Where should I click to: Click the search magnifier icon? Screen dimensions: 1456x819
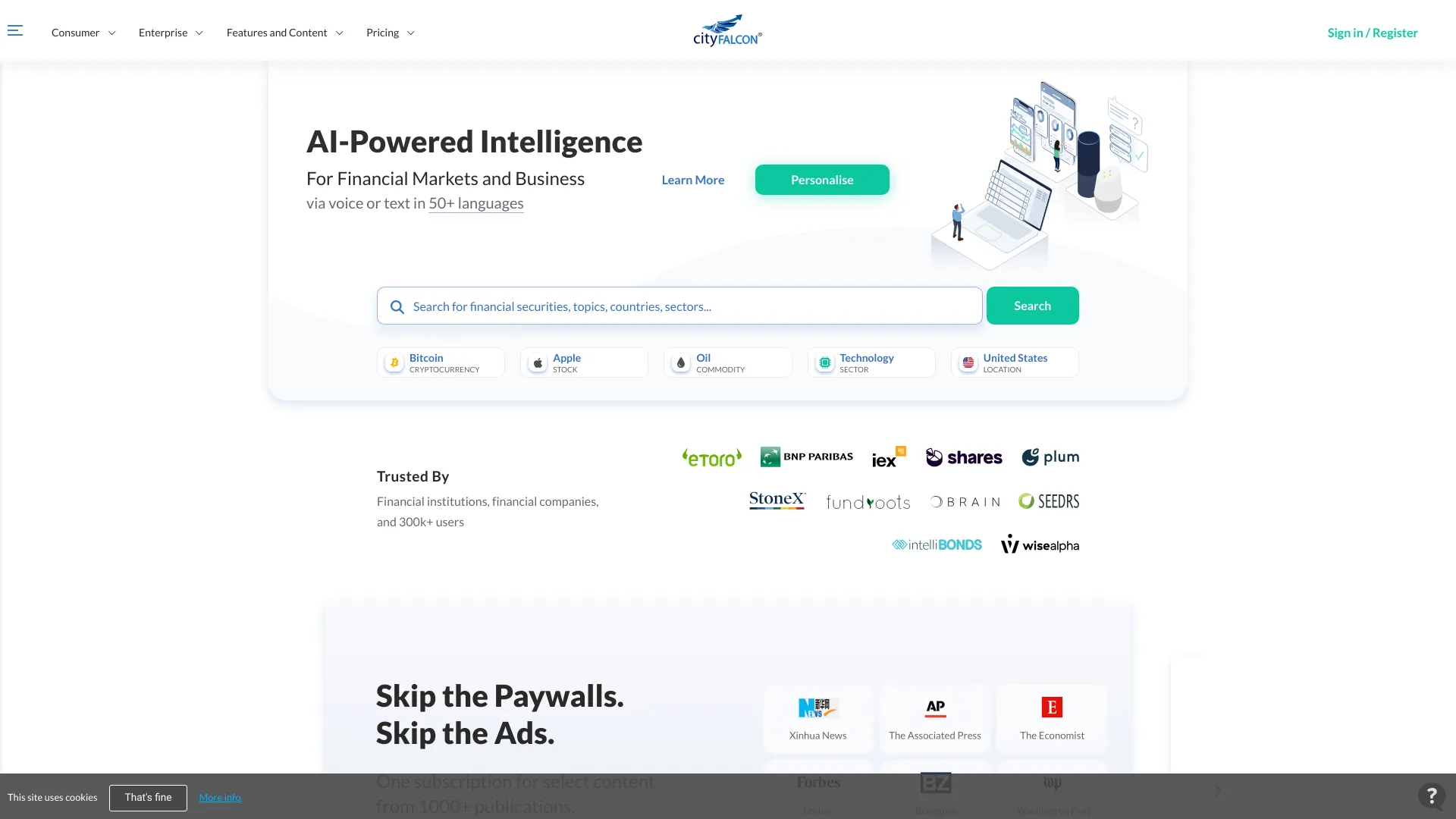[x=397, y=305]
